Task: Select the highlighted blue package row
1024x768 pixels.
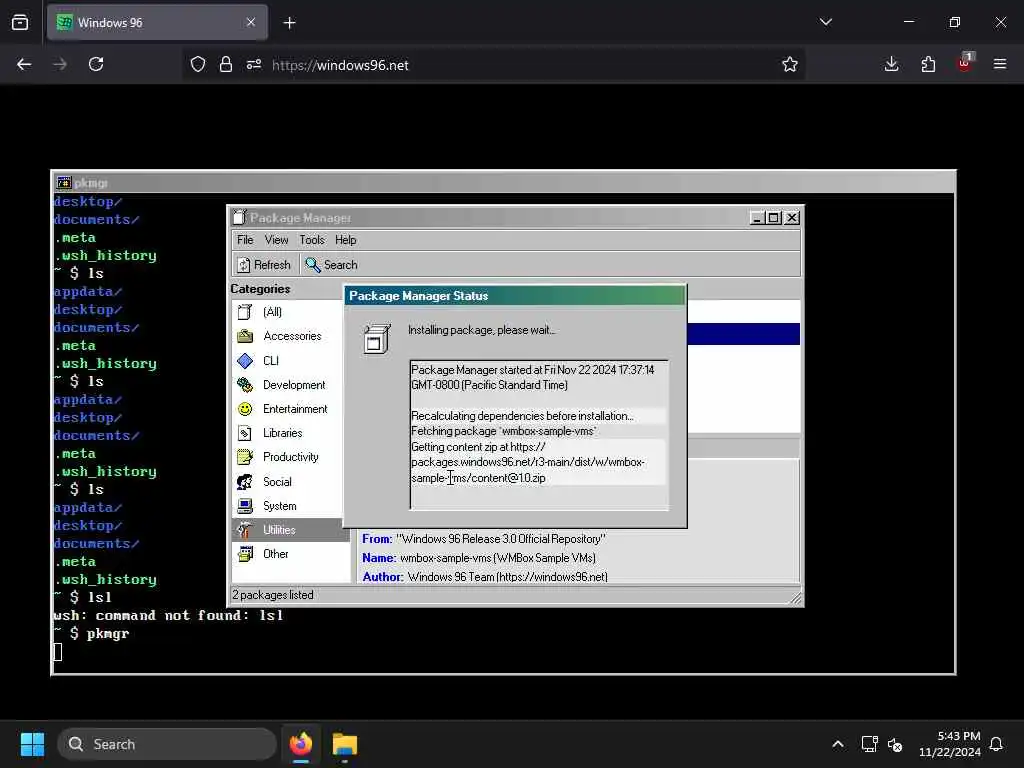Action: point(743,334)
